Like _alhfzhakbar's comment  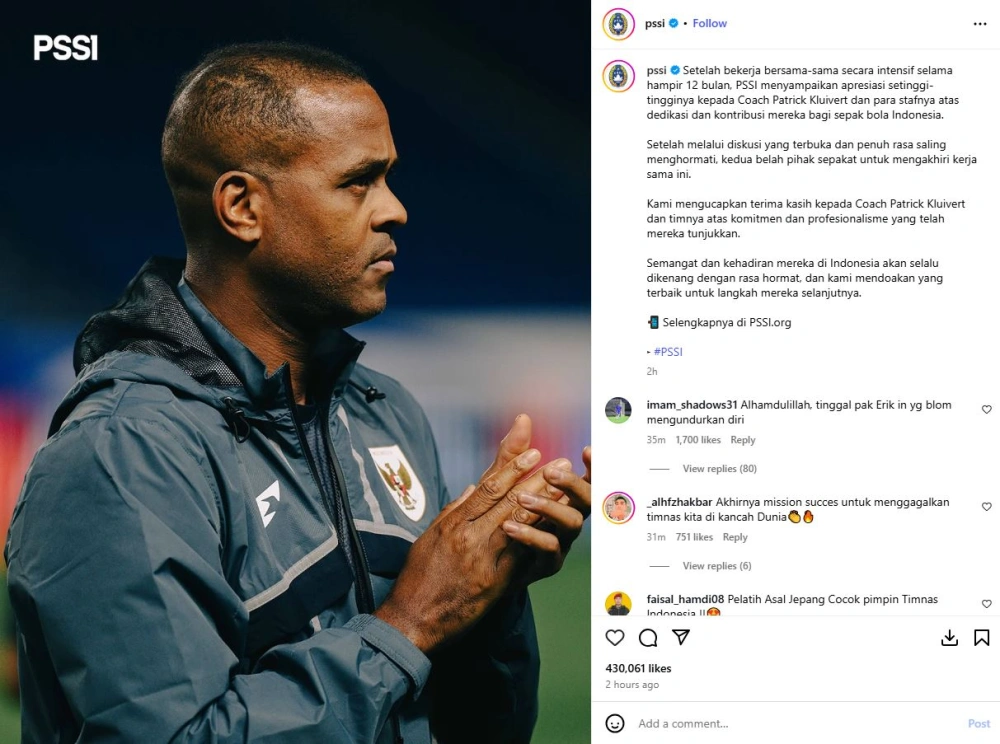(x=987, y=506)
